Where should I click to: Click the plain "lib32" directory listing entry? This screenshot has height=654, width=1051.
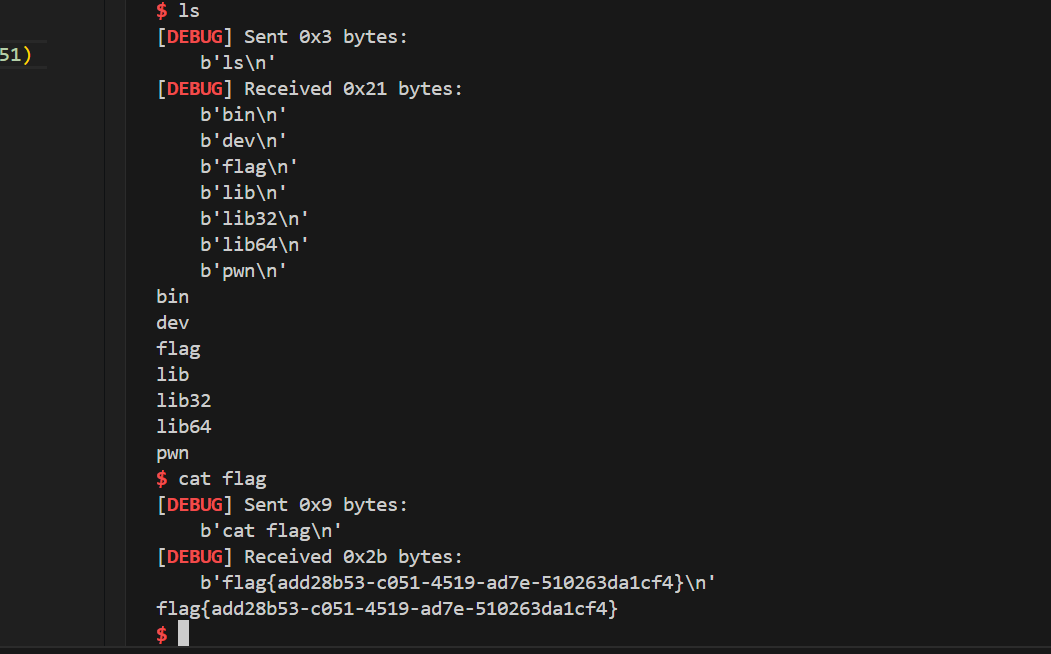[184, 401]
